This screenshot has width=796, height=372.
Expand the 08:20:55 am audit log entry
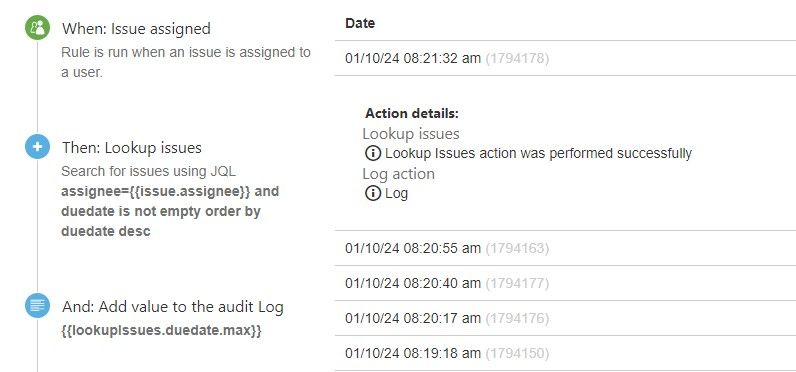566,248
